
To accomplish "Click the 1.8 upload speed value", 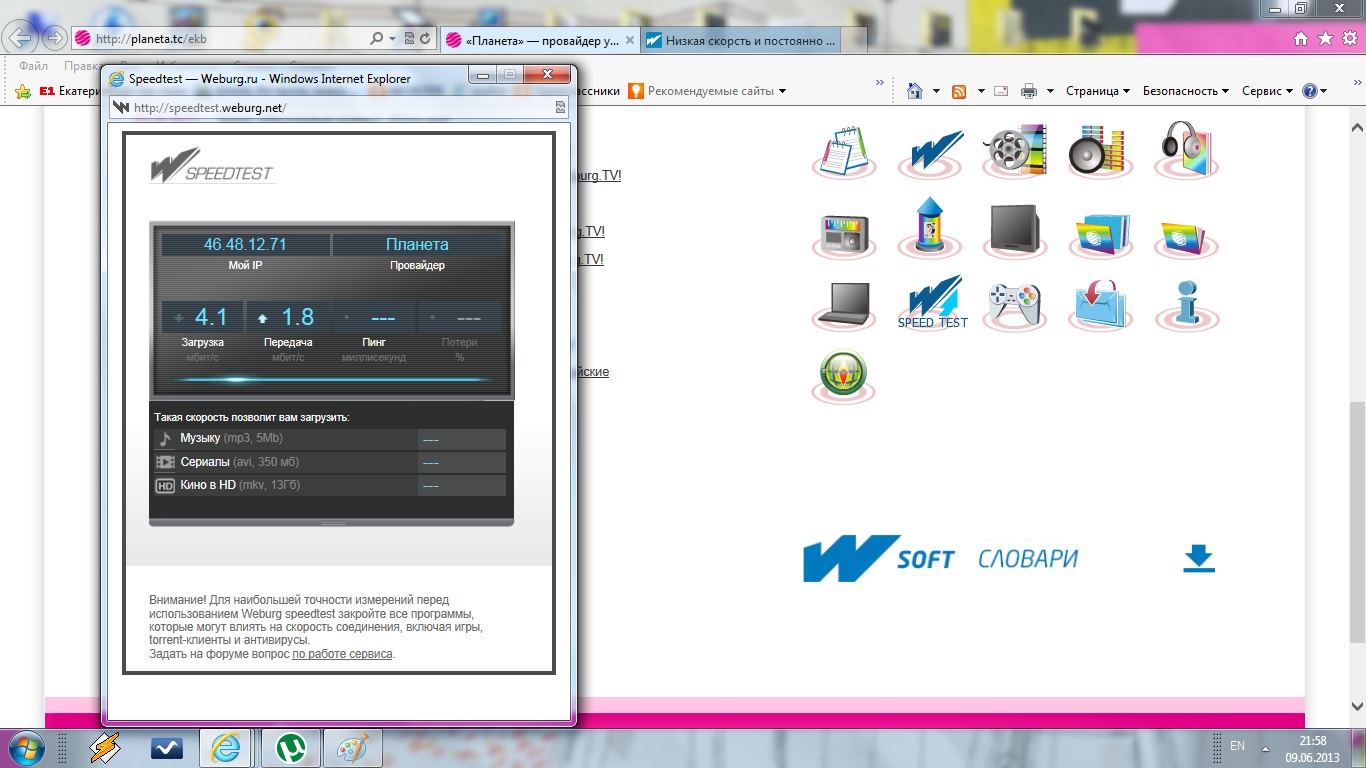I will [x=298, y=317].
